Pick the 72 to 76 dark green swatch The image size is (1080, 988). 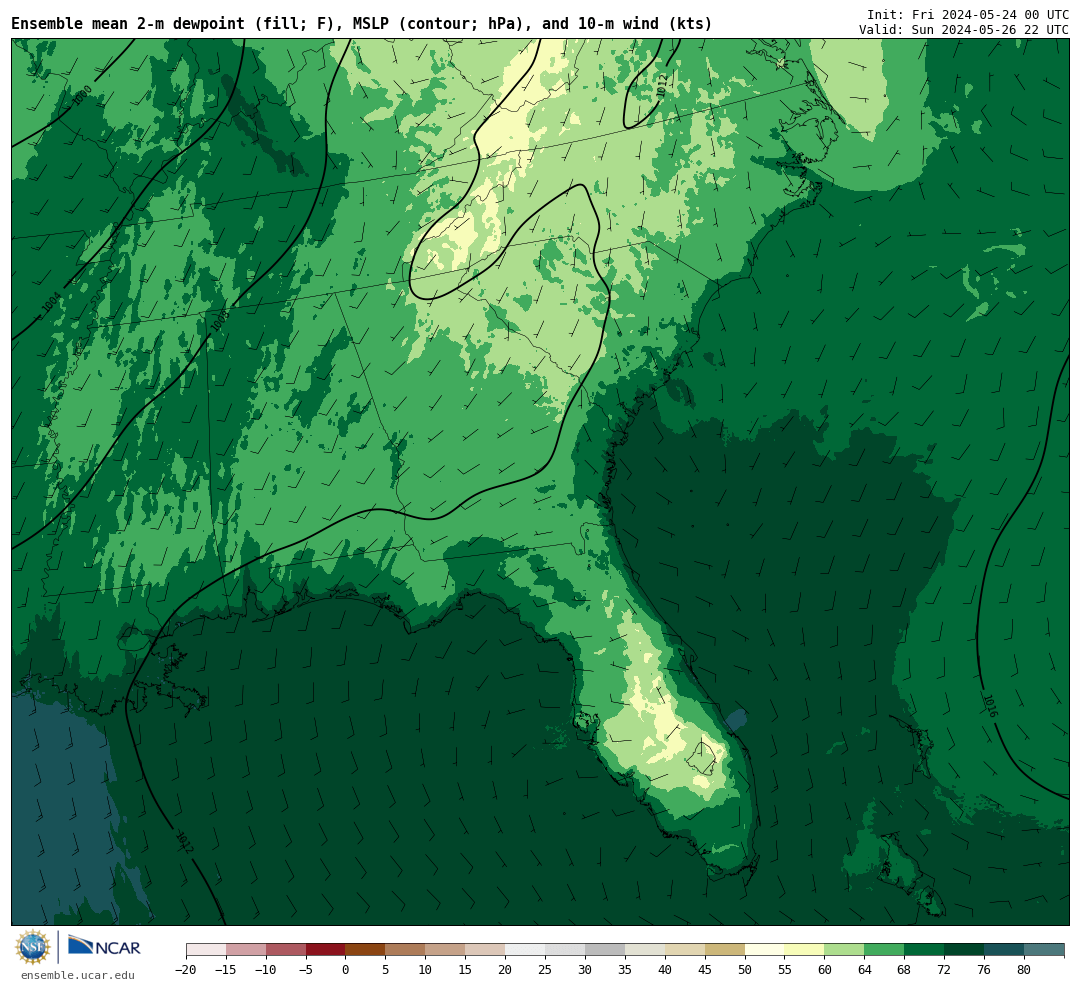[x=965, y=950]
